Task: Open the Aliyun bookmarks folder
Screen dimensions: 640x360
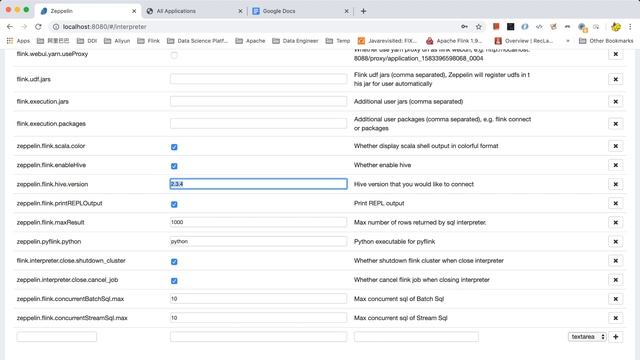Action: (x=117, y=41)
